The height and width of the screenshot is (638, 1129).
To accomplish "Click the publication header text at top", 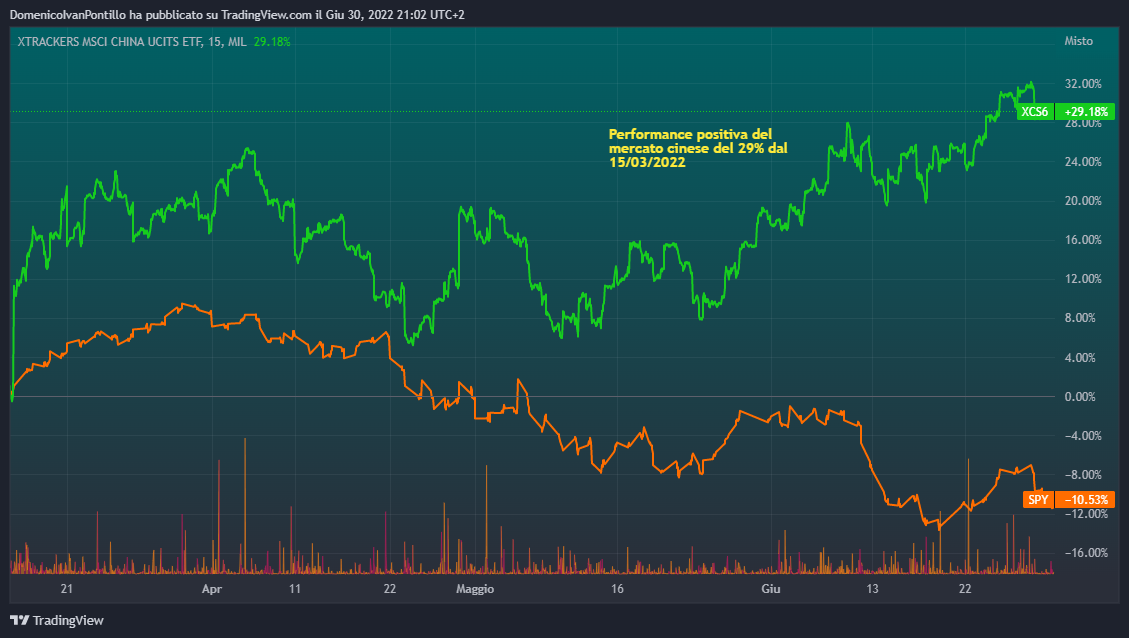I will pos(237,14).
